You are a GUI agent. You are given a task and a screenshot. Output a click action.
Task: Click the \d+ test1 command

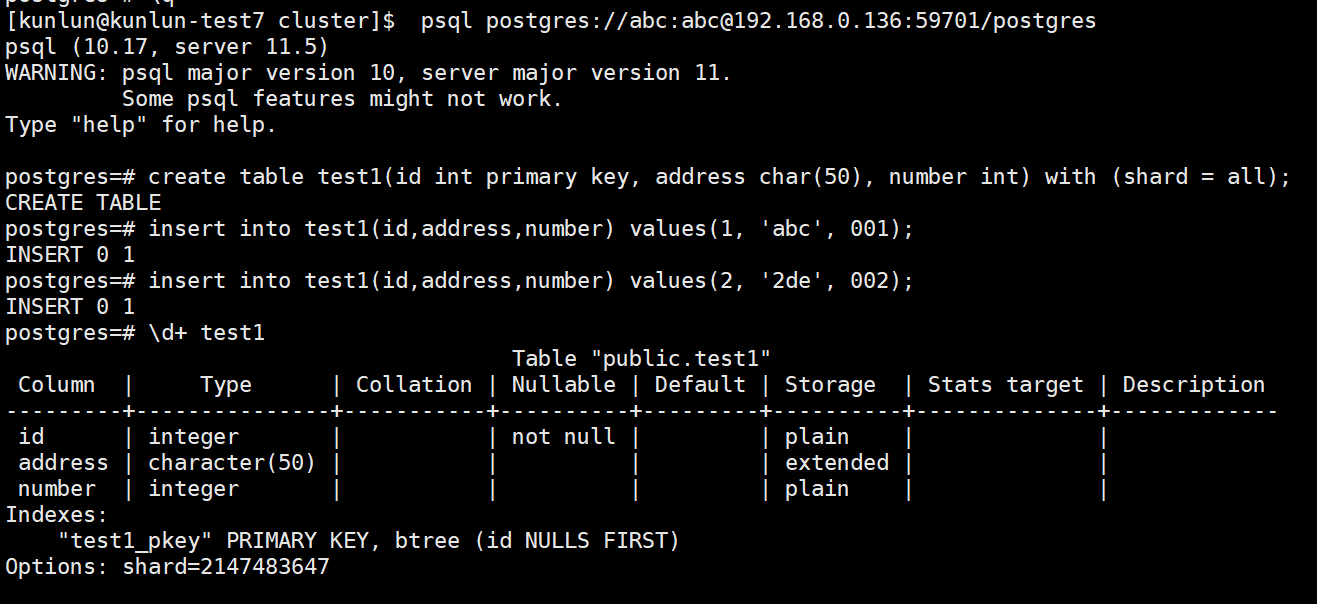[206, 333]
